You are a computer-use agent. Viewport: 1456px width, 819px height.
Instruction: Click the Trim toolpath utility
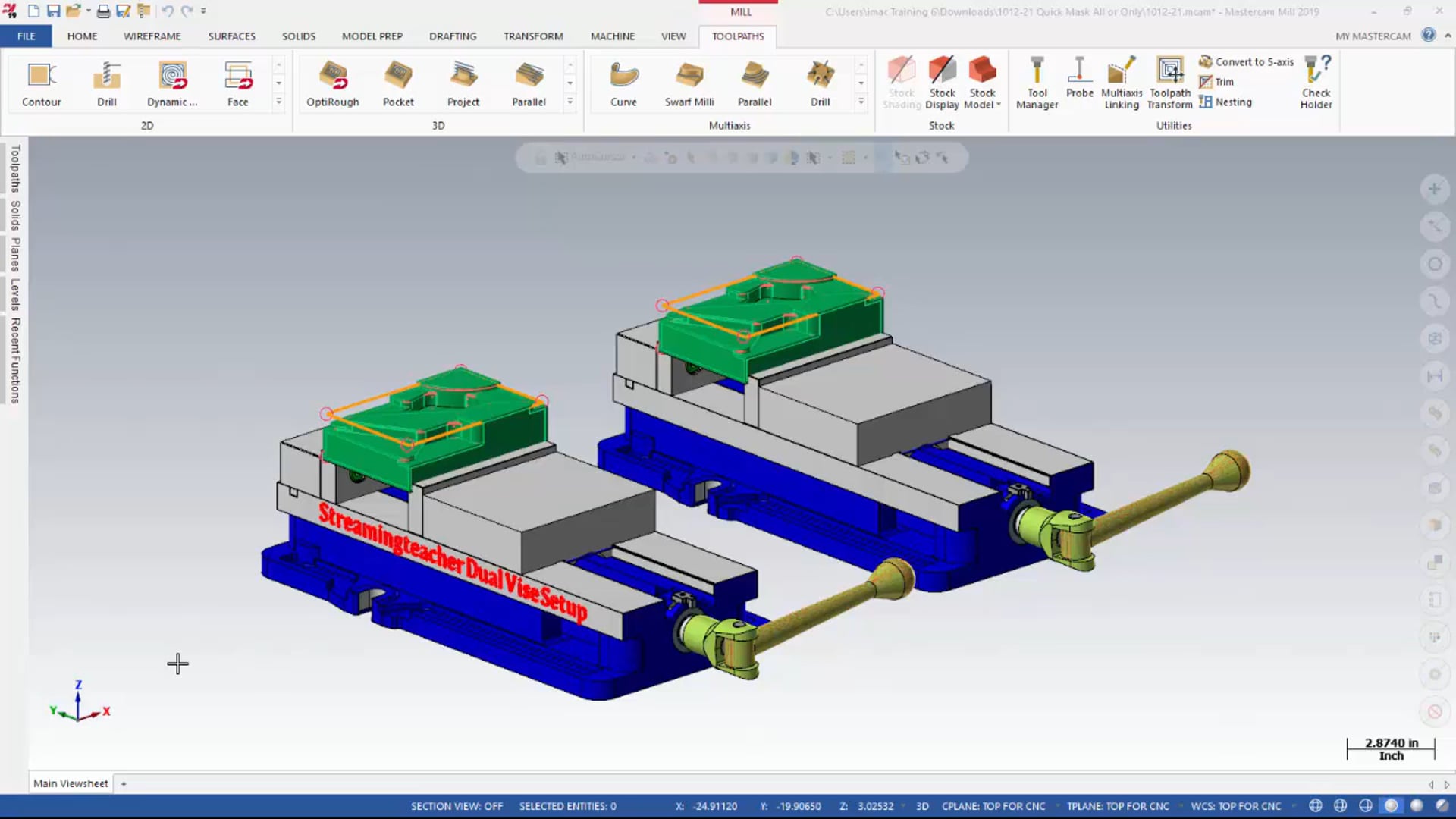click(x=1216, y=82)
